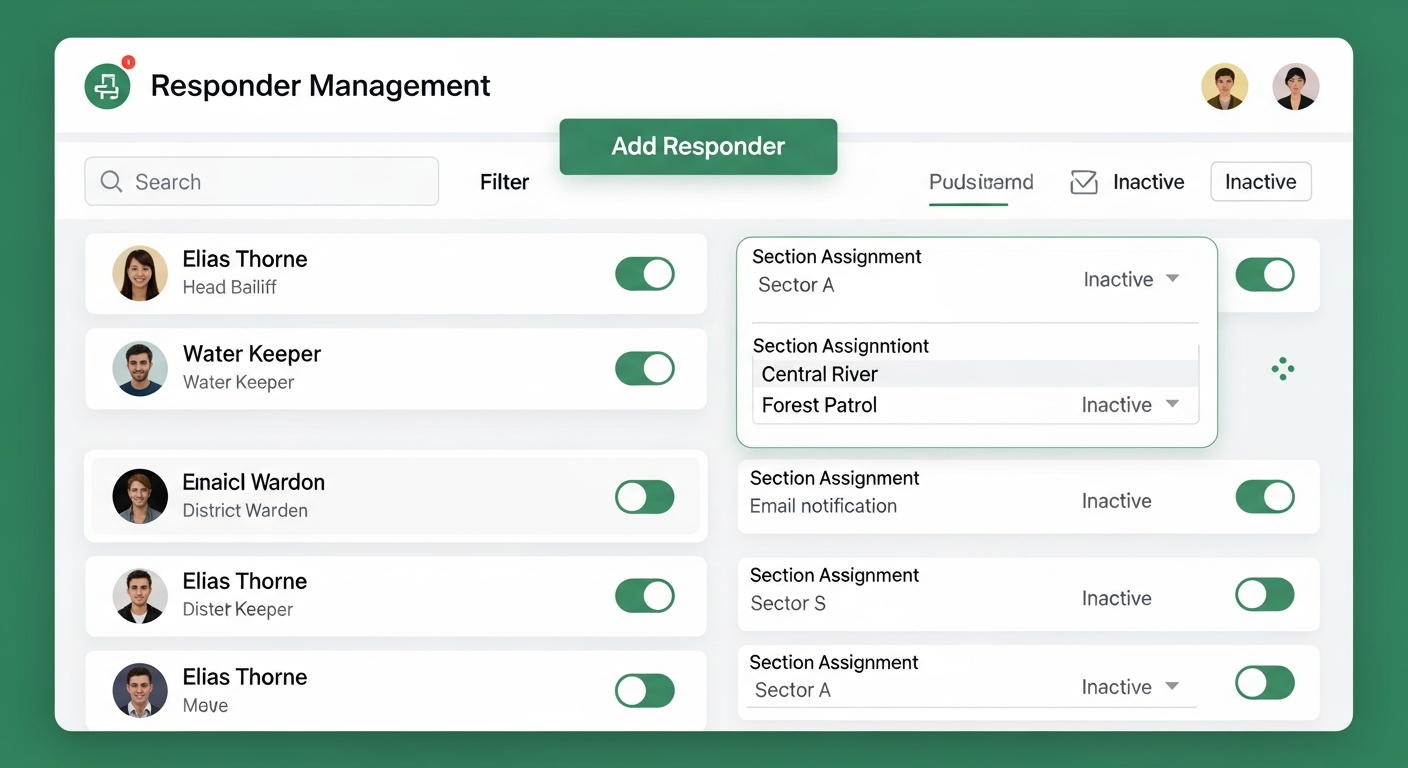Screen dimensions: 1408x768
Task: Select the avatar beside Dister Keeper
Action: click(x=140, y=595)
